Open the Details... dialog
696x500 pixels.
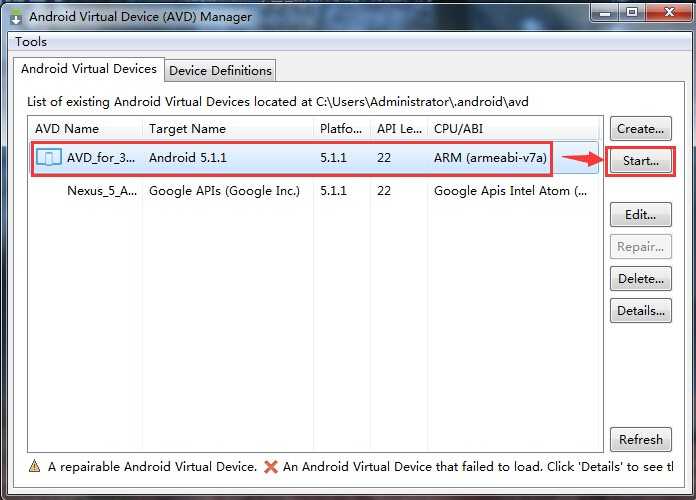(640, 311)
